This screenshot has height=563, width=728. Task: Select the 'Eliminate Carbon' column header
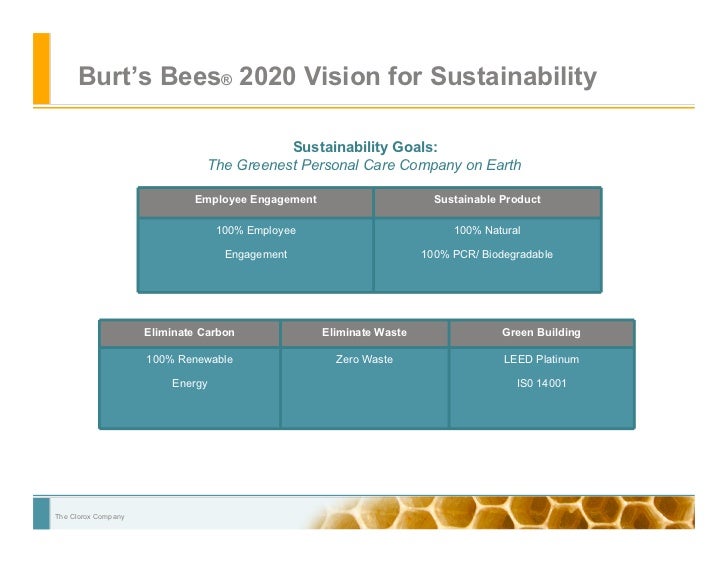click(189, 332)
